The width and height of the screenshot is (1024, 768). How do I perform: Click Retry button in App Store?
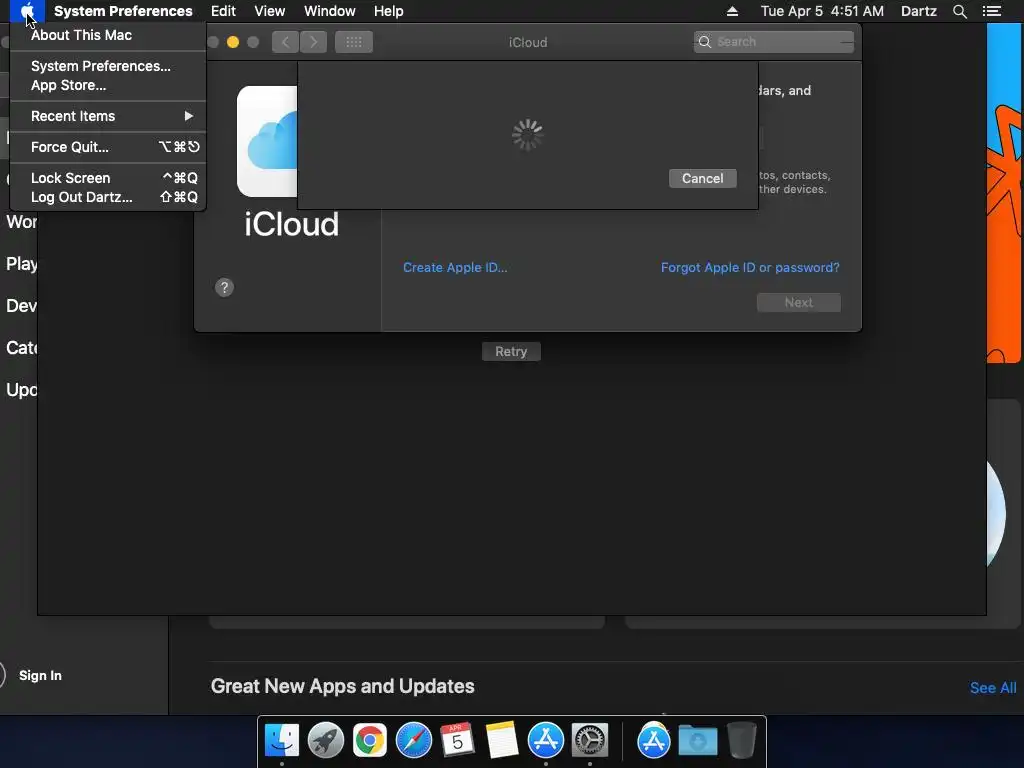click(x=511, y=351)
